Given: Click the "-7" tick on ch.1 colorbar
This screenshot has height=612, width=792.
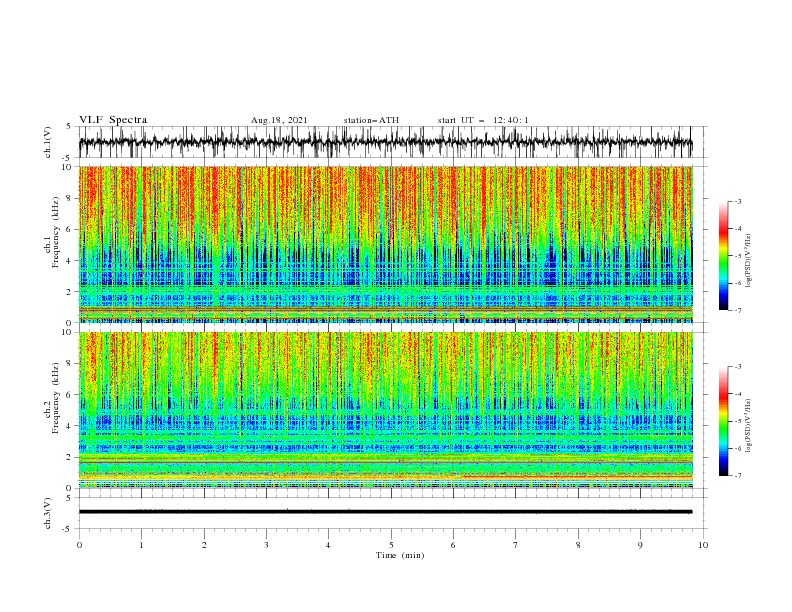Looking at the screenshot, I should 738,310.
